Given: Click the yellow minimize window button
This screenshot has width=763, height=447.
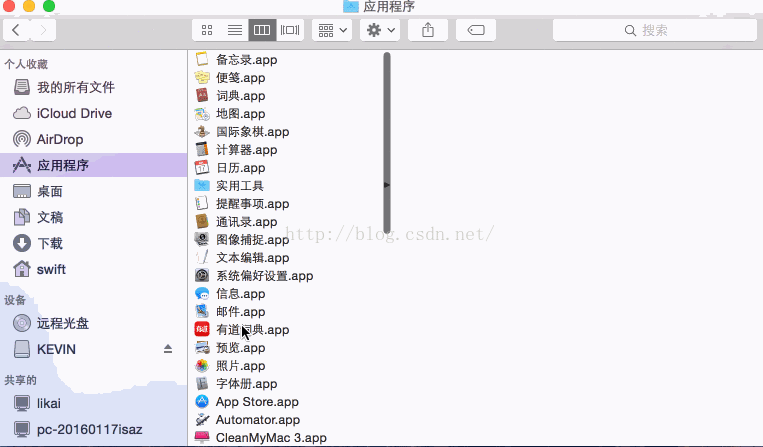Looking at the screenshot, I should click(x=29, y=6).
